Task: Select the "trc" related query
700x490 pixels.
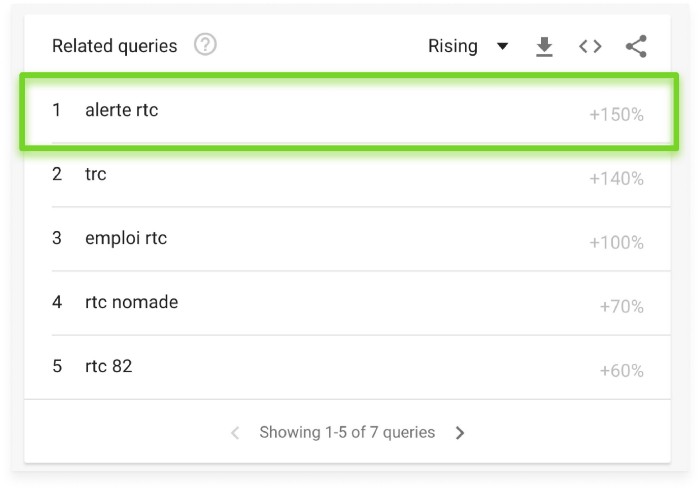Action: click(96, 174)
